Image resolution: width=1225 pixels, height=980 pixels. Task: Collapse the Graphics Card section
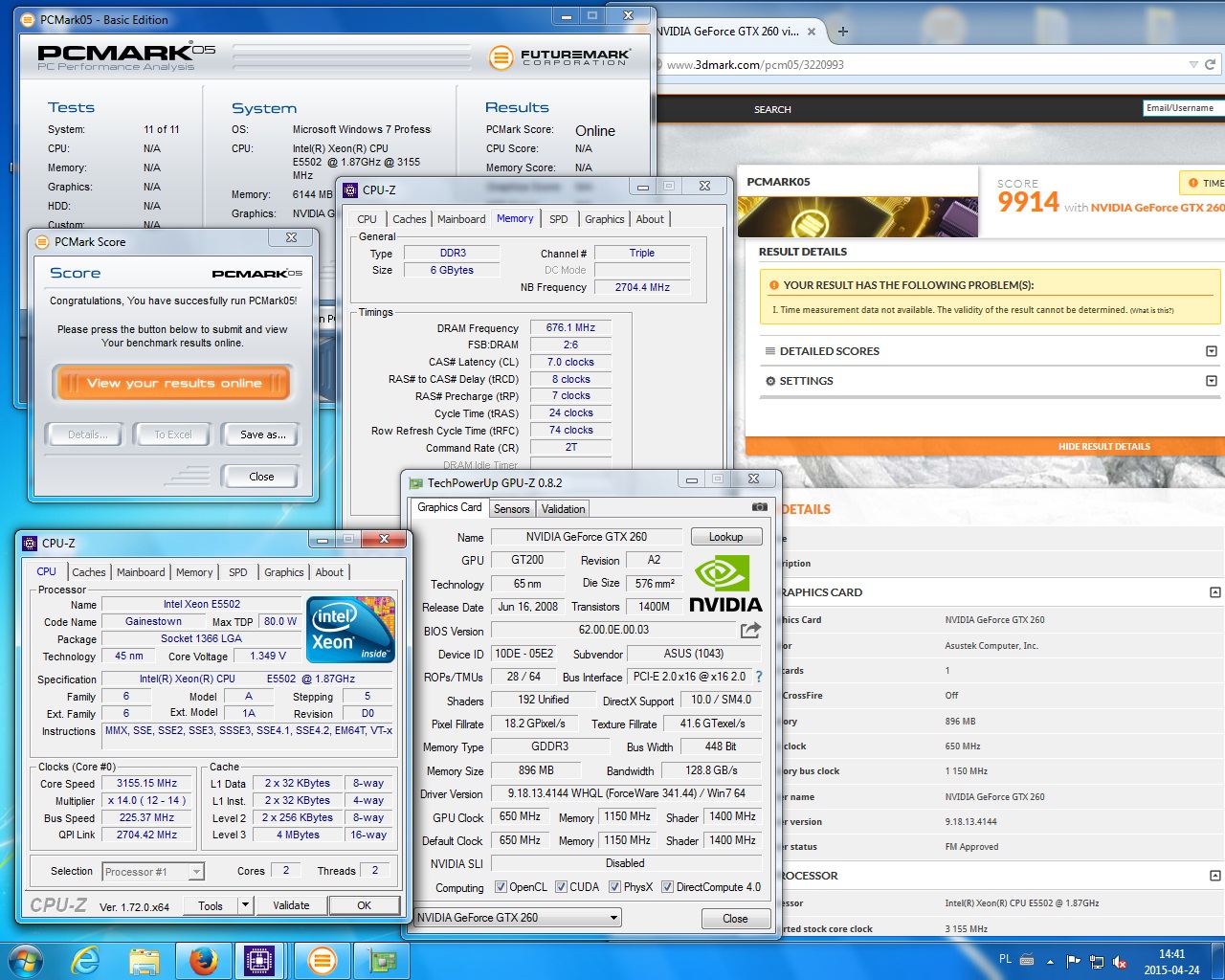(1214, 592)
